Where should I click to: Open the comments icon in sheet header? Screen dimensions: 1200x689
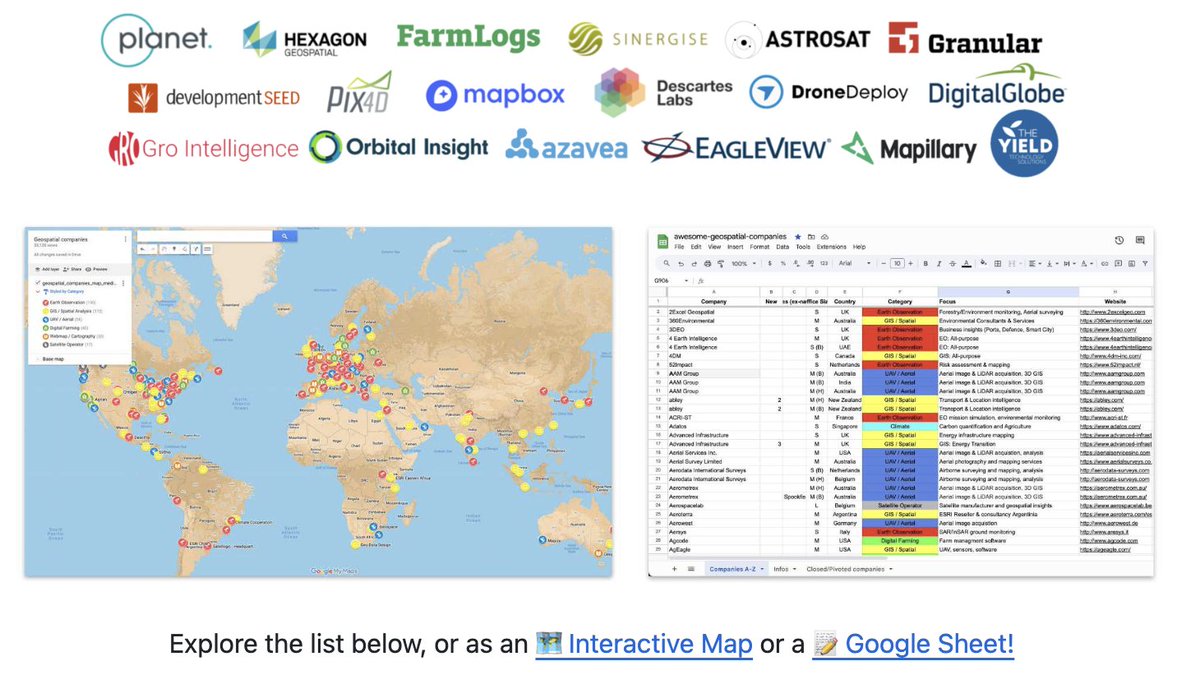coord(1140,240)
